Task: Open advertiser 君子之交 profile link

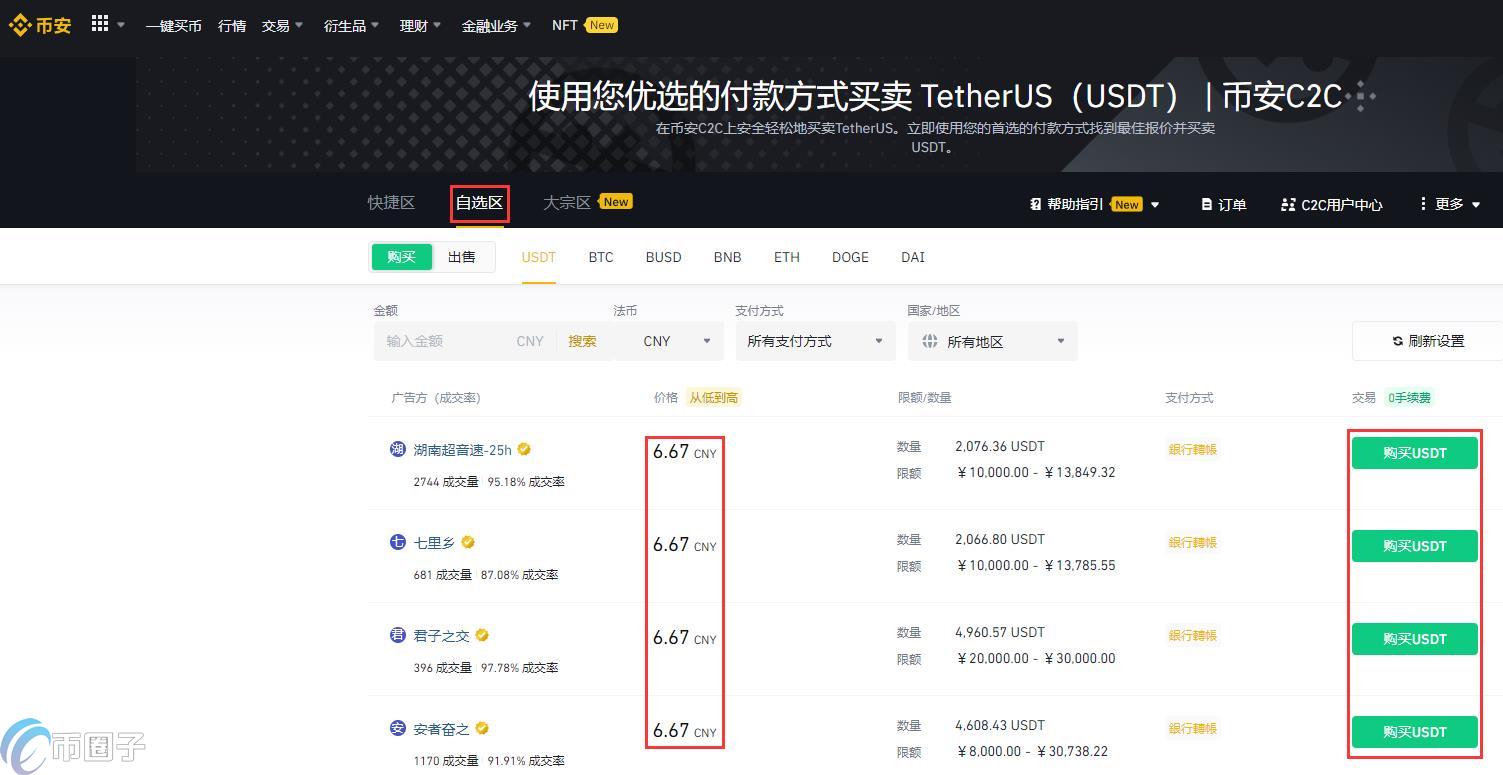Action: click(x=441, y=636)
